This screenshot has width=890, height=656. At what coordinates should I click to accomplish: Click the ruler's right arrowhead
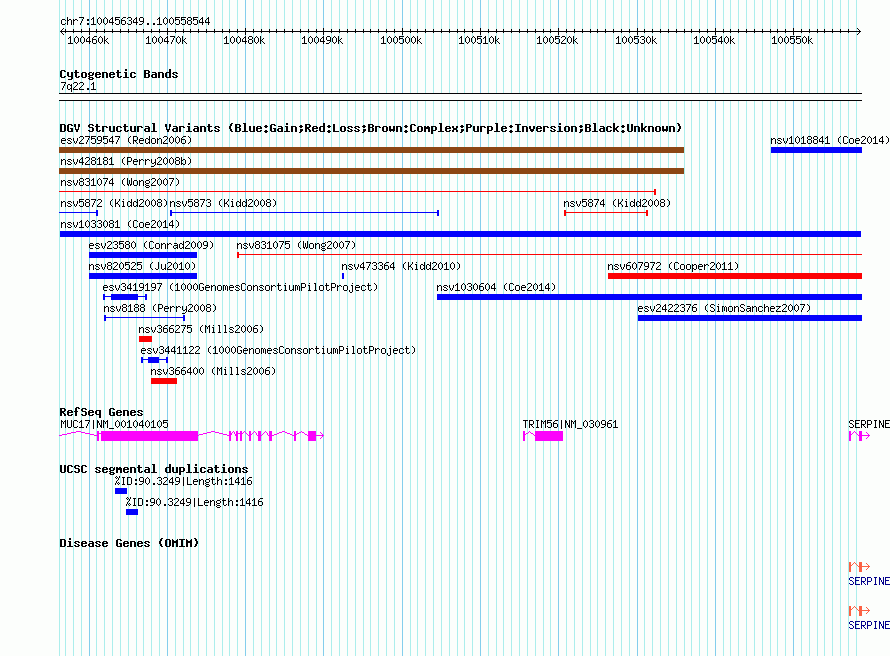(859, 32)
